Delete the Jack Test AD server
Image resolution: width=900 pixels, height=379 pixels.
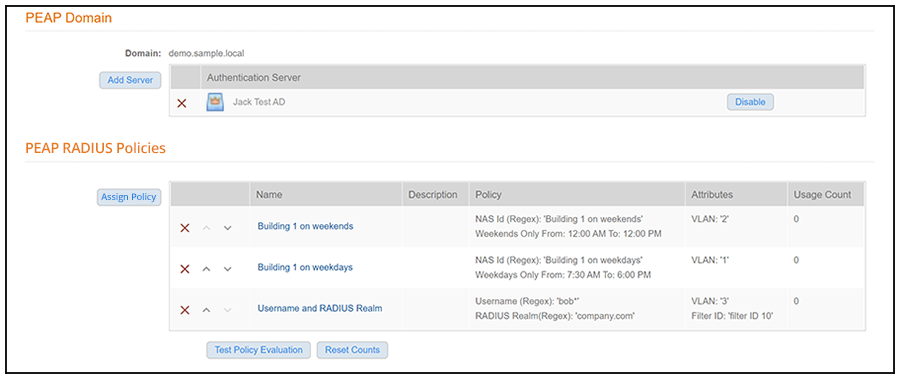coord(182,103)
